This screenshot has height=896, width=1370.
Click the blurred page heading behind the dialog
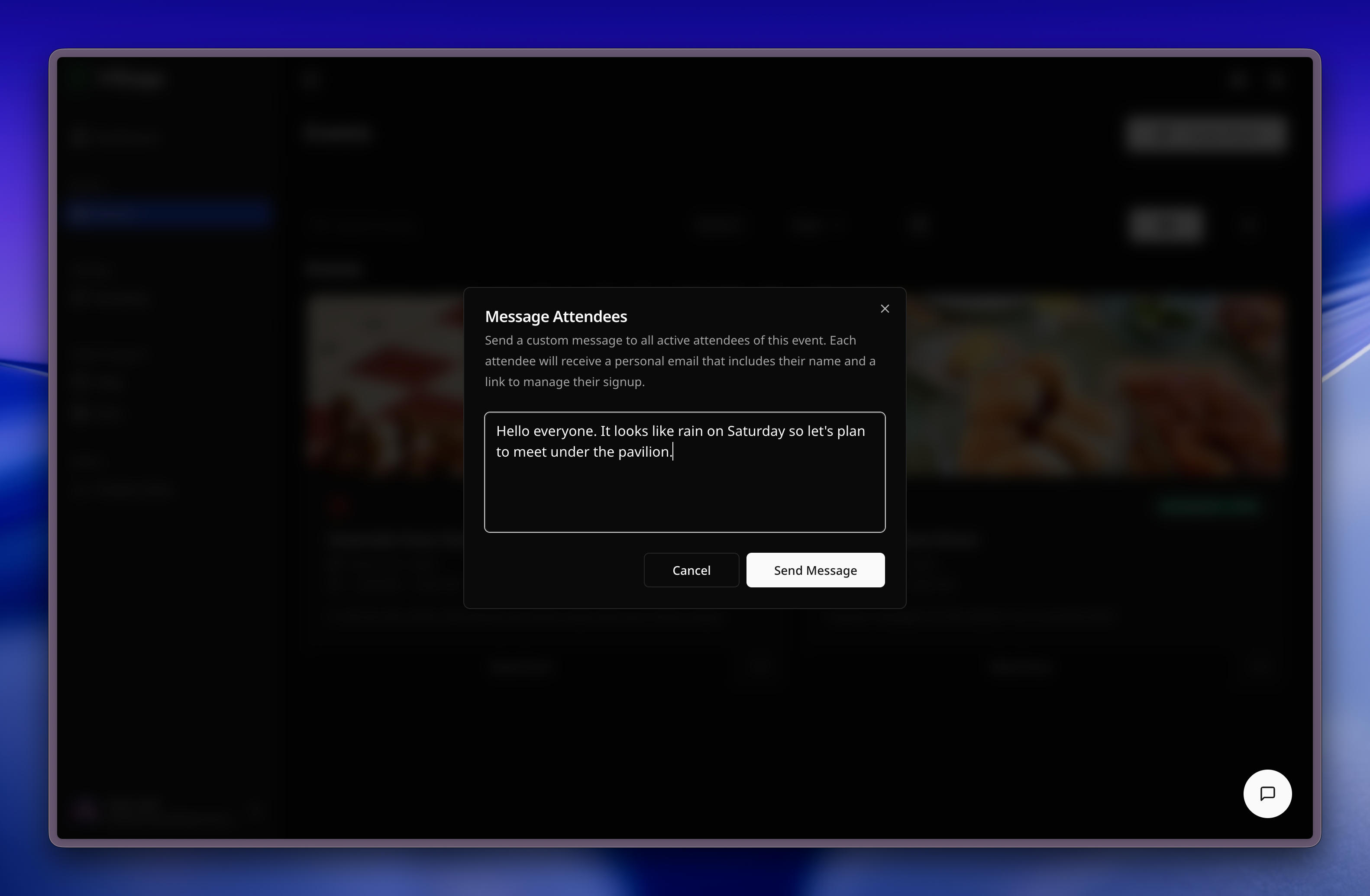pos(338,133)
